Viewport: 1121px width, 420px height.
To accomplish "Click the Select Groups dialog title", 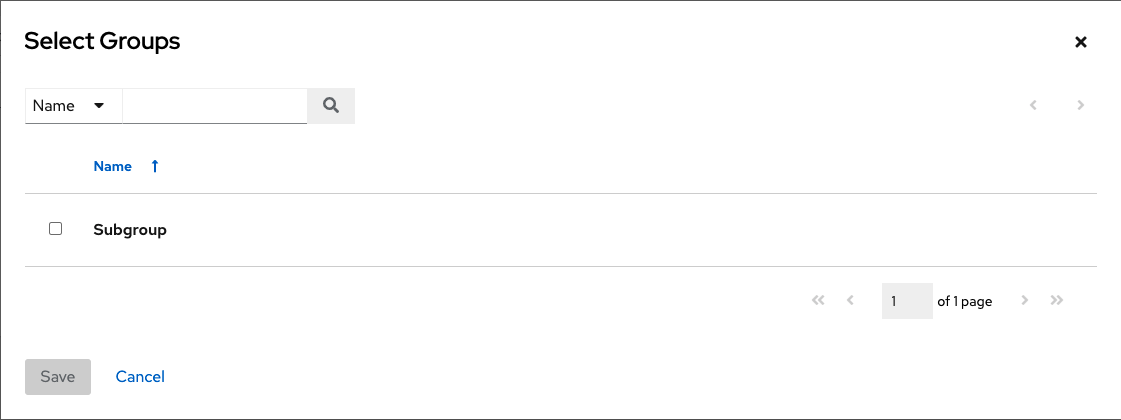I will coord(102,41).
